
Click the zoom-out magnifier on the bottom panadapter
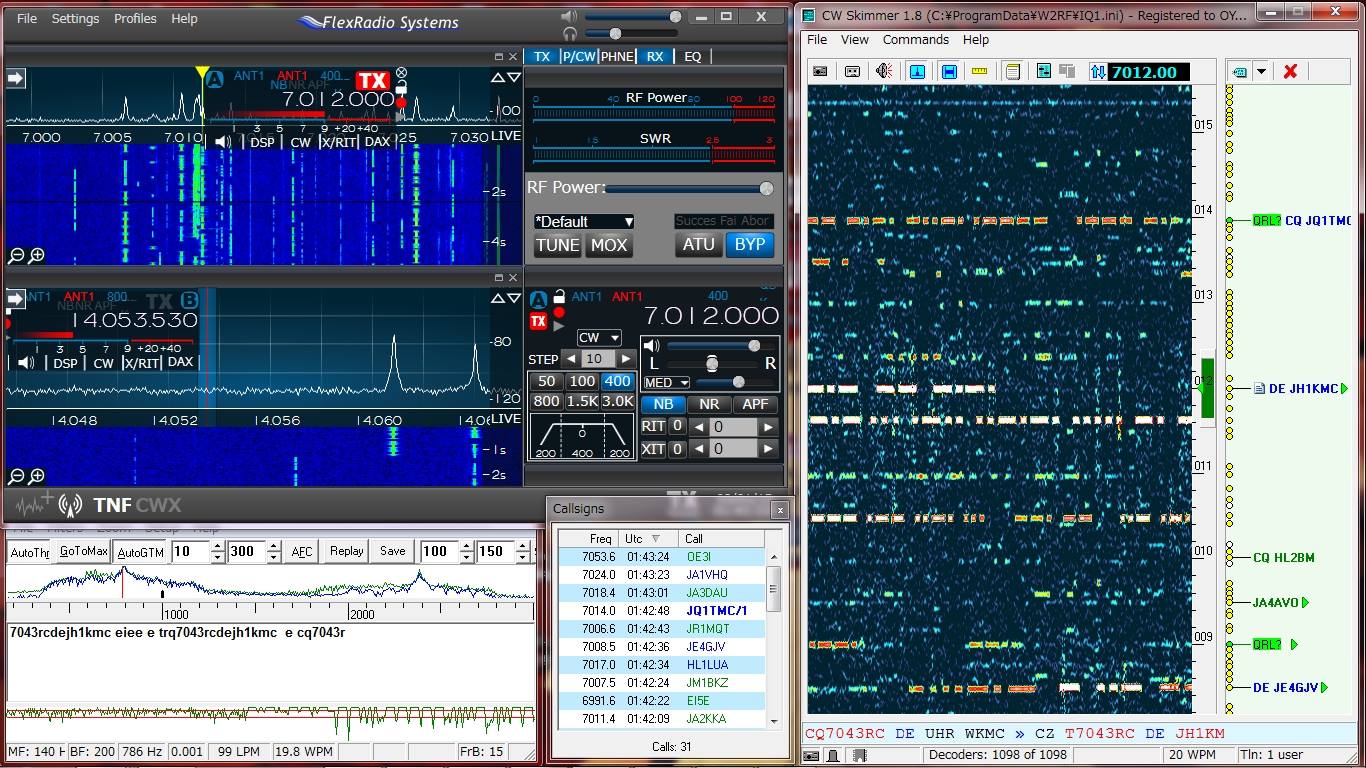coord(16,477)
